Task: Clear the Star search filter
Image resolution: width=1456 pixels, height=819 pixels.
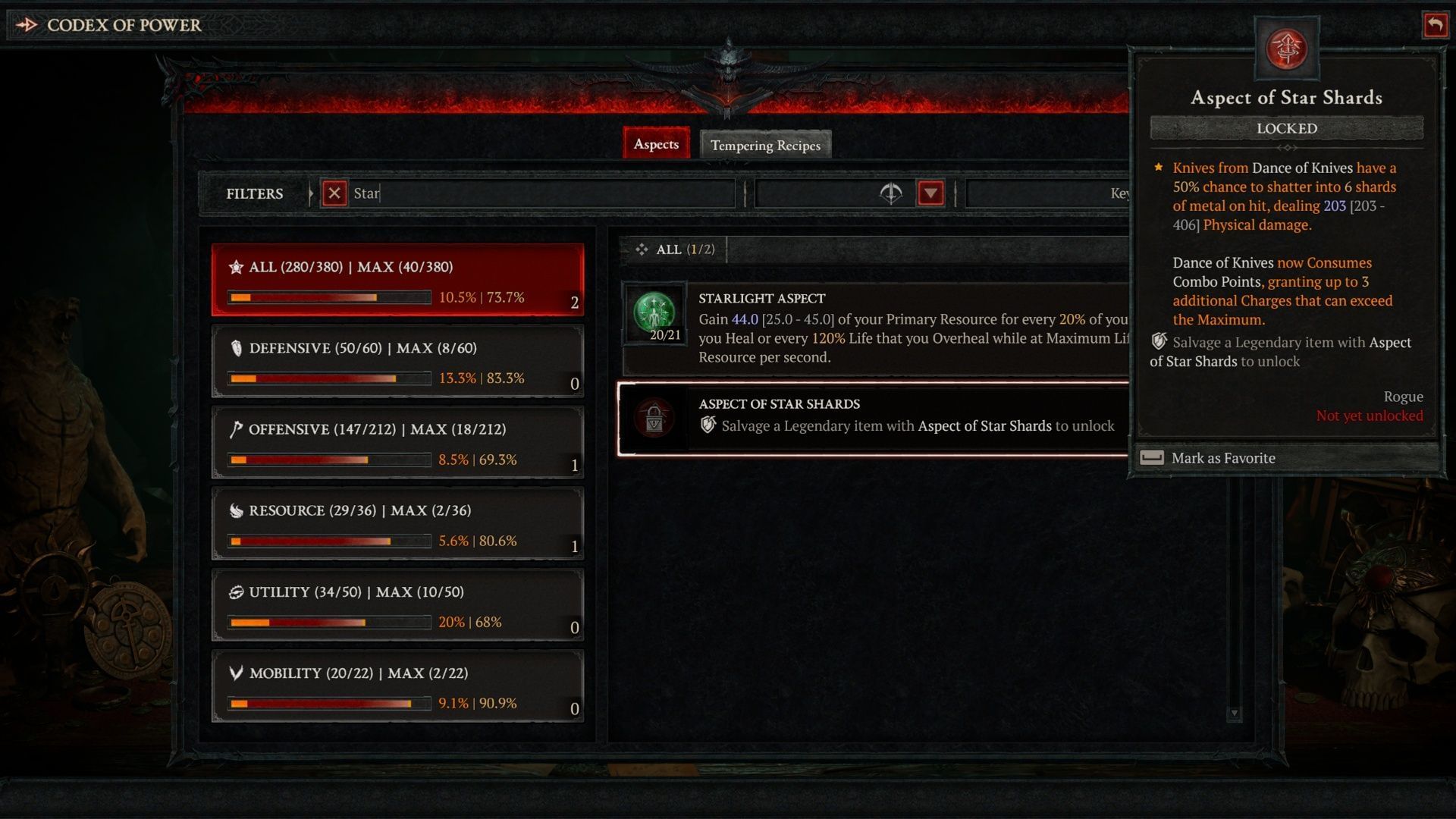Action: [x=334, y=193]
